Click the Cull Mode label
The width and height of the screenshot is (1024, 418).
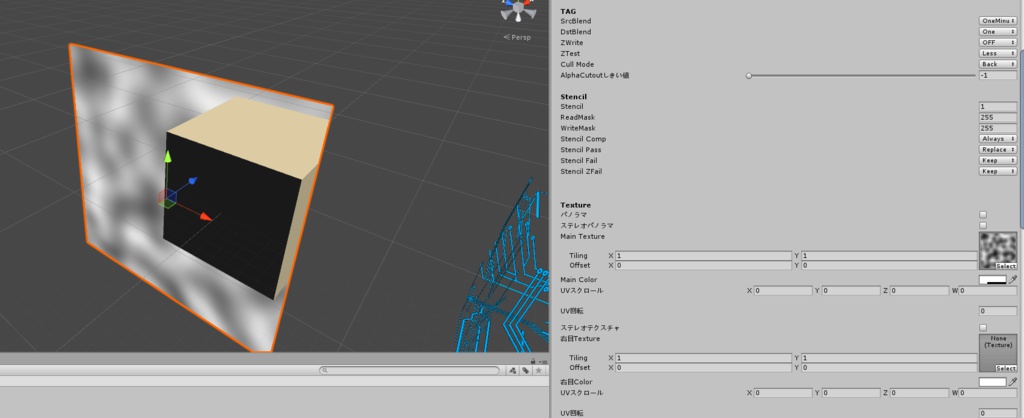click(577, 64)
